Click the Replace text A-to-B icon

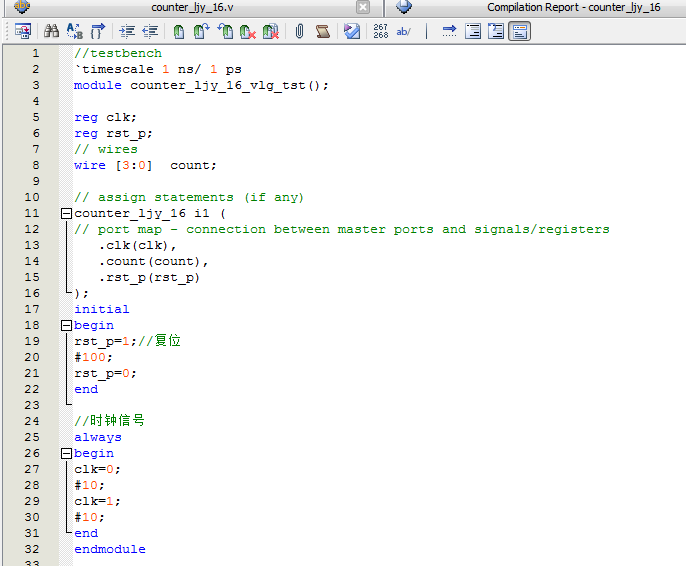(74, 32)
